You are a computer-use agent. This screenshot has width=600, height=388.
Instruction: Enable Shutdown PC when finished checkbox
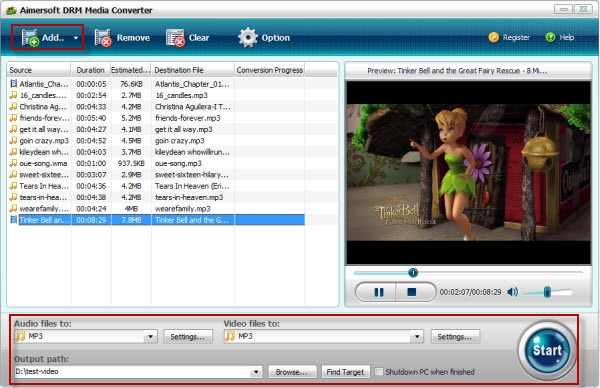pyautogui.click(x=379, y=372)
